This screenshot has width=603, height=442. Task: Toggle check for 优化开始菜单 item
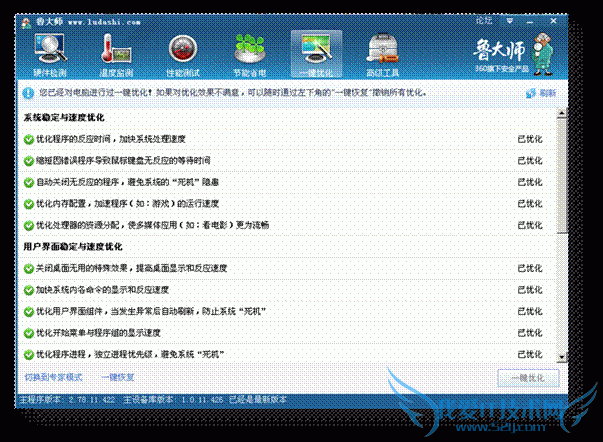(x=28, y=333)
